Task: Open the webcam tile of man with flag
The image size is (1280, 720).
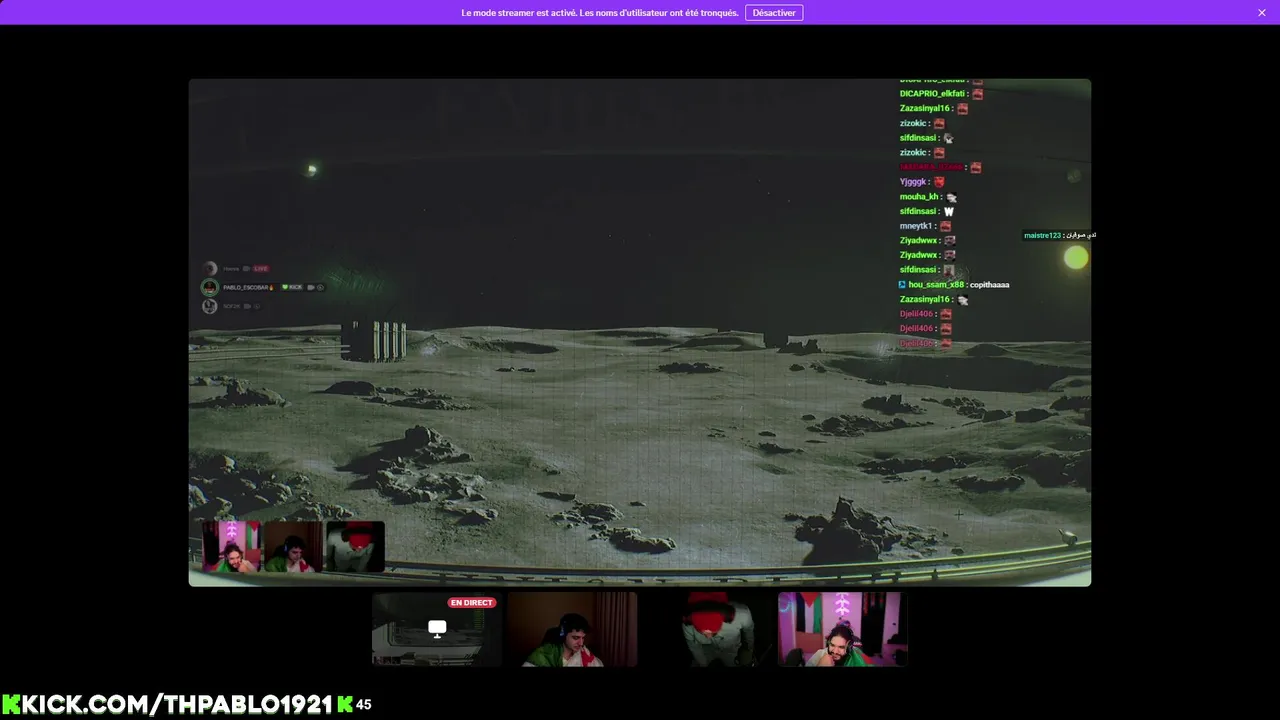Action: (x=572, y=629)
